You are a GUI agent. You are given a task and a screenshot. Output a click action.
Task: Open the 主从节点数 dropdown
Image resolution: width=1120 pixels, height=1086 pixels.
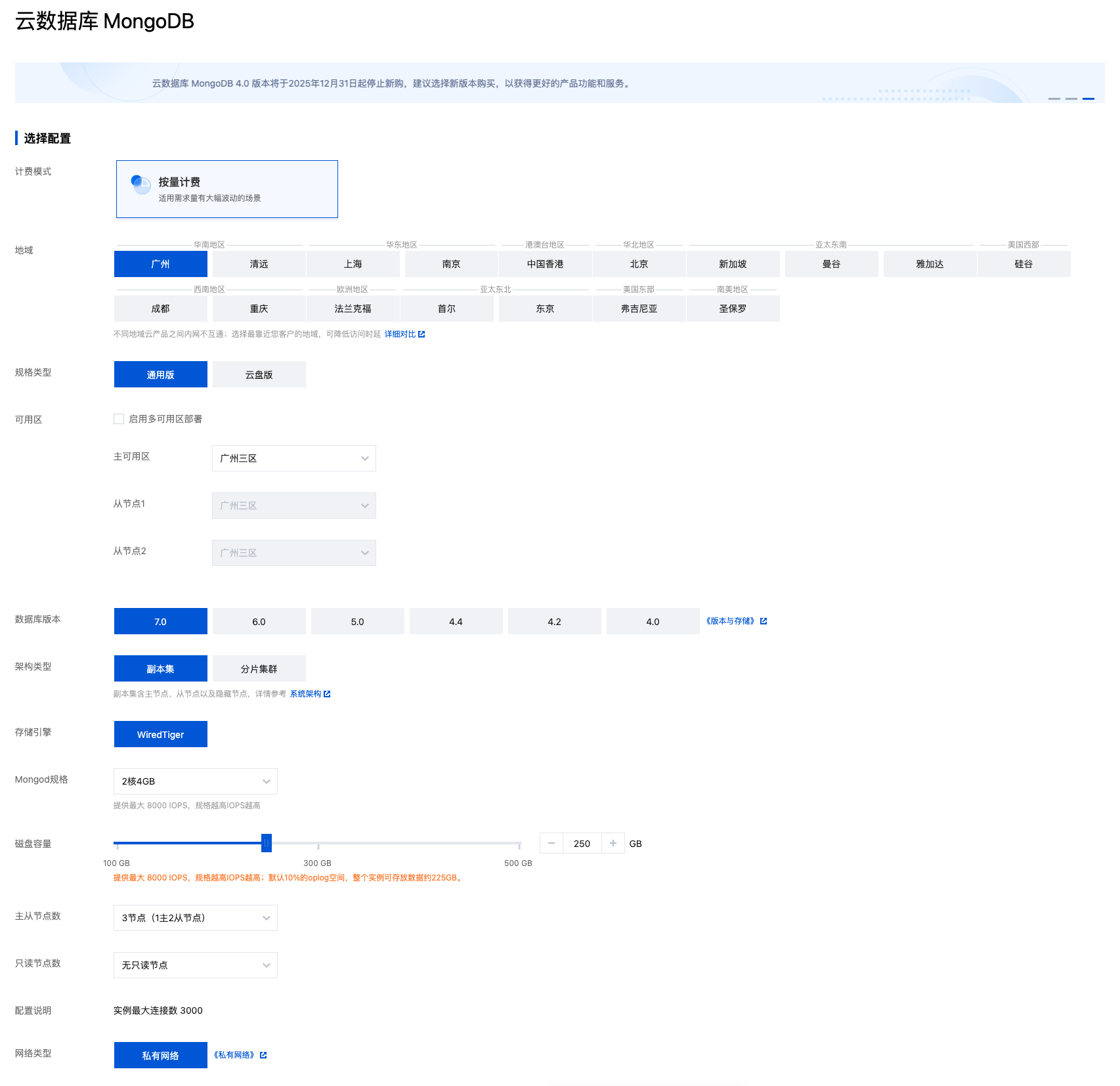click(196, 918)
